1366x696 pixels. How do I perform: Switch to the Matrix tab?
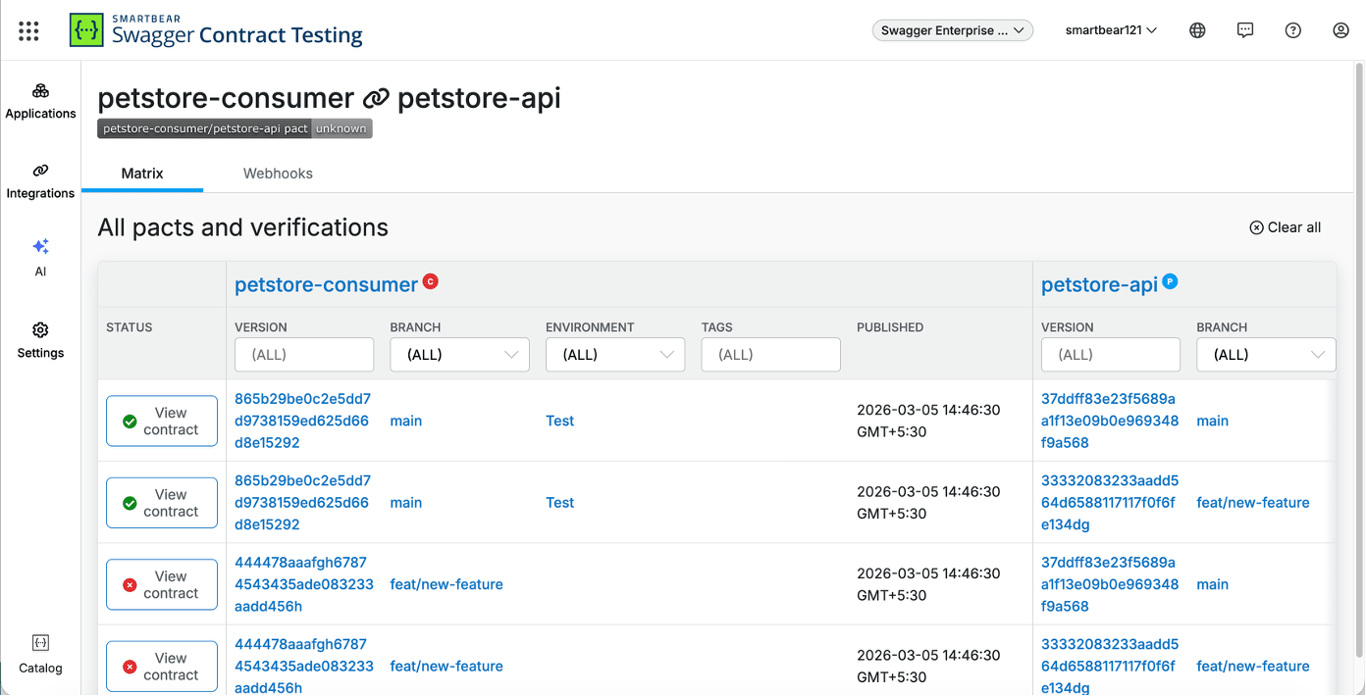click(142, 173)
